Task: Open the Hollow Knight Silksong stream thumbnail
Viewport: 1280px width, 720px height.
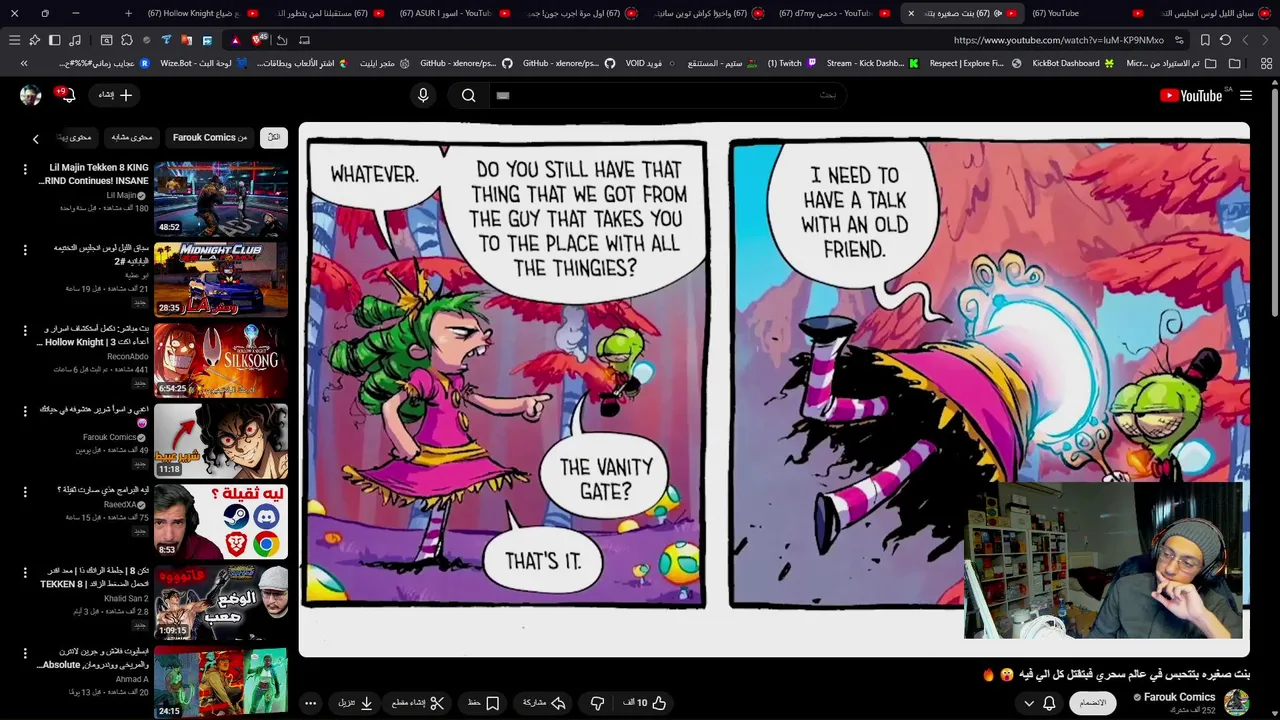Action: [x=221, y=360]
